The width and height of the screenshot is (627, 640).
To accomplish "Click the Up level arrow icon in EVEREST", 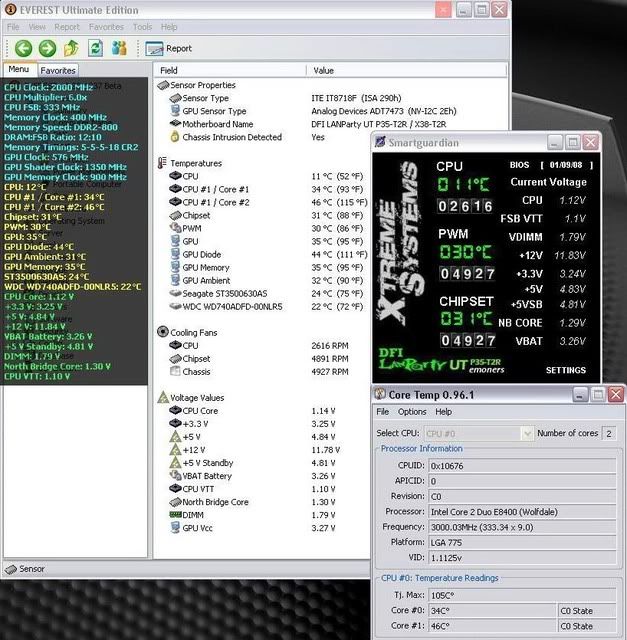I will click(71, 48).
